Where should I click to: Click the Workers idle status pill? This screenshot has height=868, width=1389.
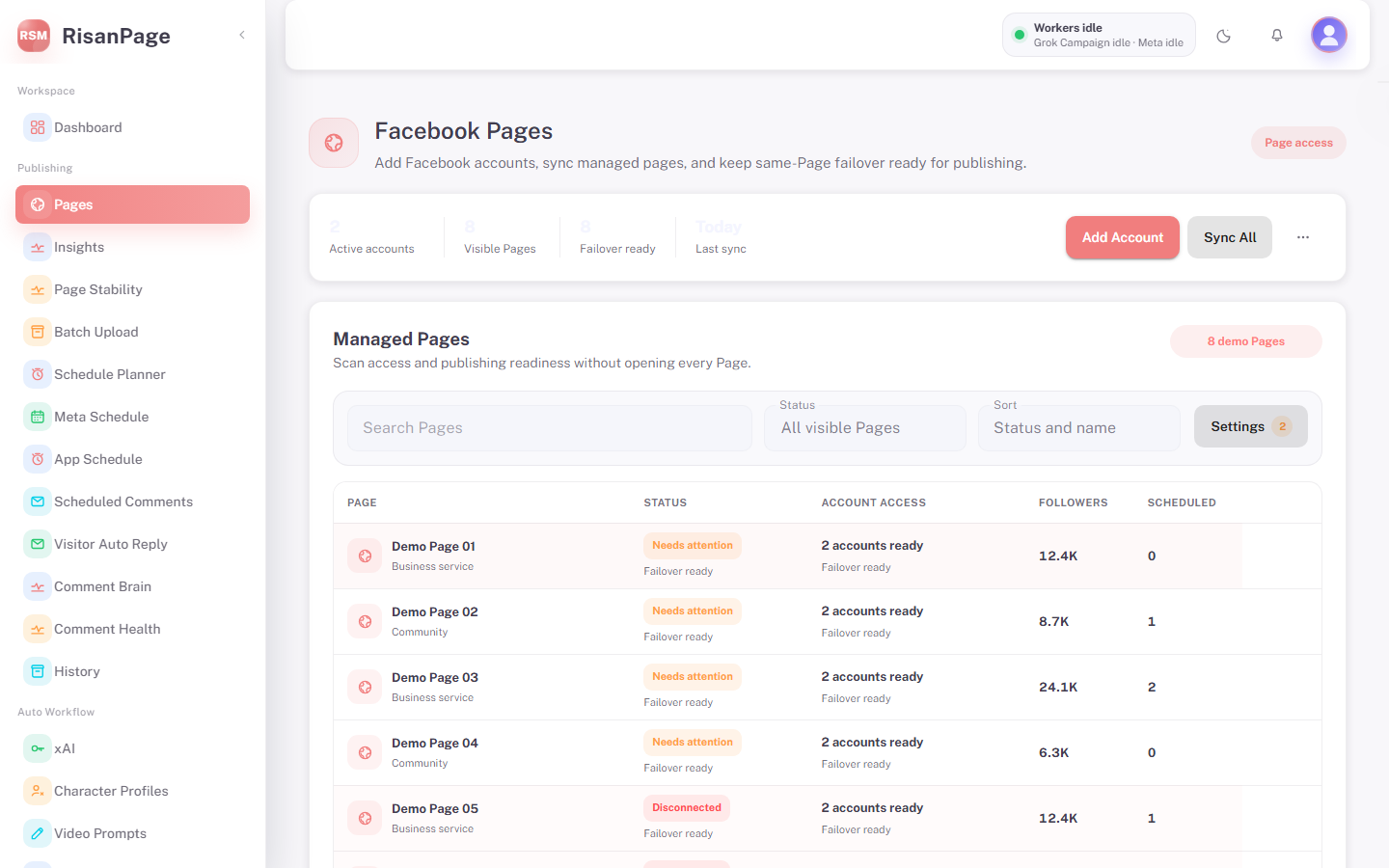tap(1099, 36)
